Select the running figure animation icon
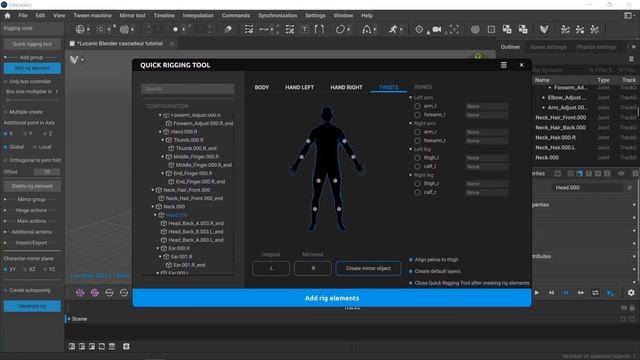This screenshot has height=360, width=640. tap(393, 29)
